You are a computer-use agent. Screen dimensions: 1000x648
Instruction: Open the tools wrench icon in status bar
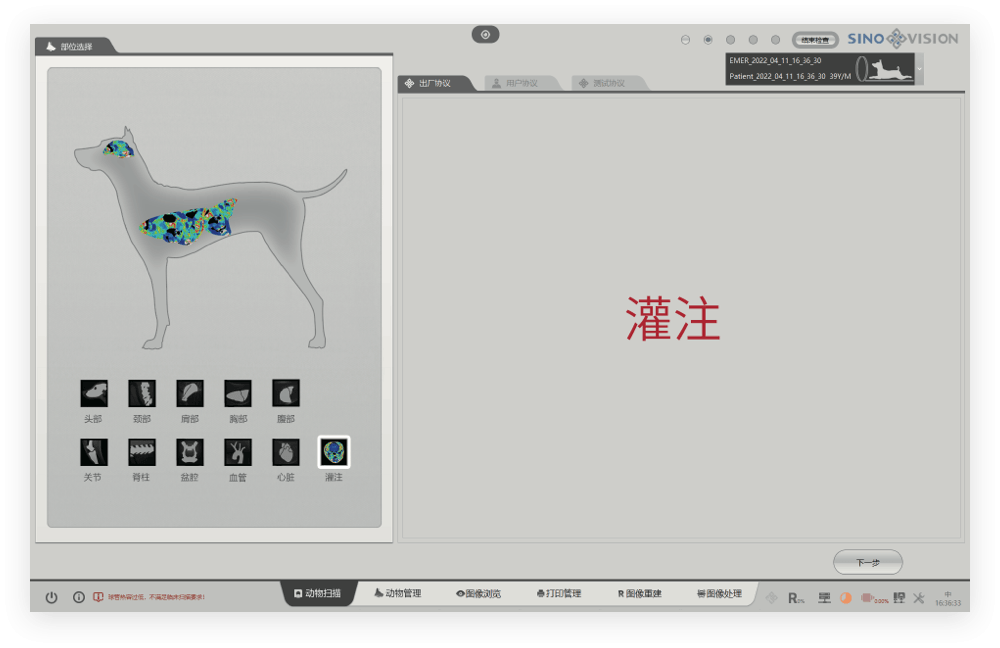click(x=918, y=598)
